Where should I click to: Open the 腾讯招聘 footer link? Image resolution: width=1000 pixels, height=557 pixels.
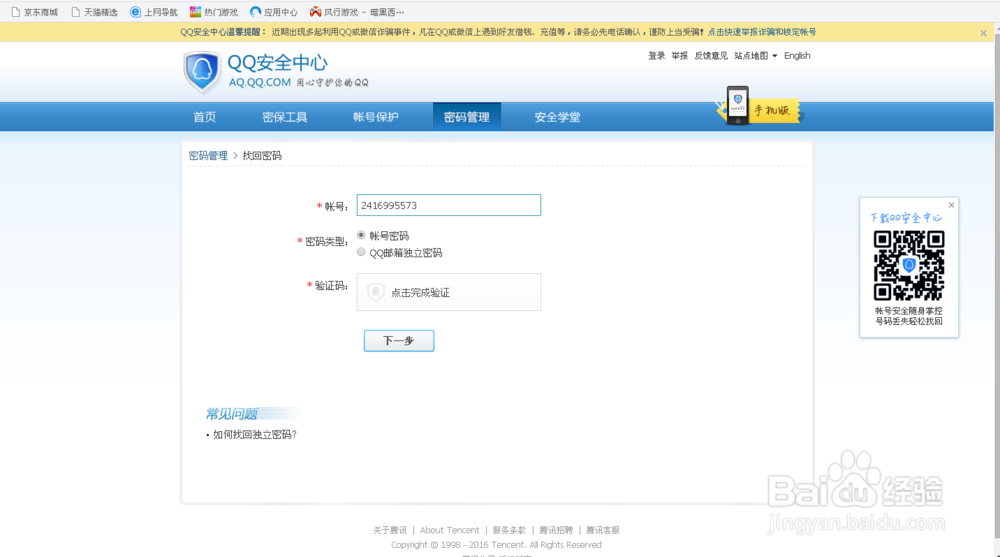tap(556, 530)
